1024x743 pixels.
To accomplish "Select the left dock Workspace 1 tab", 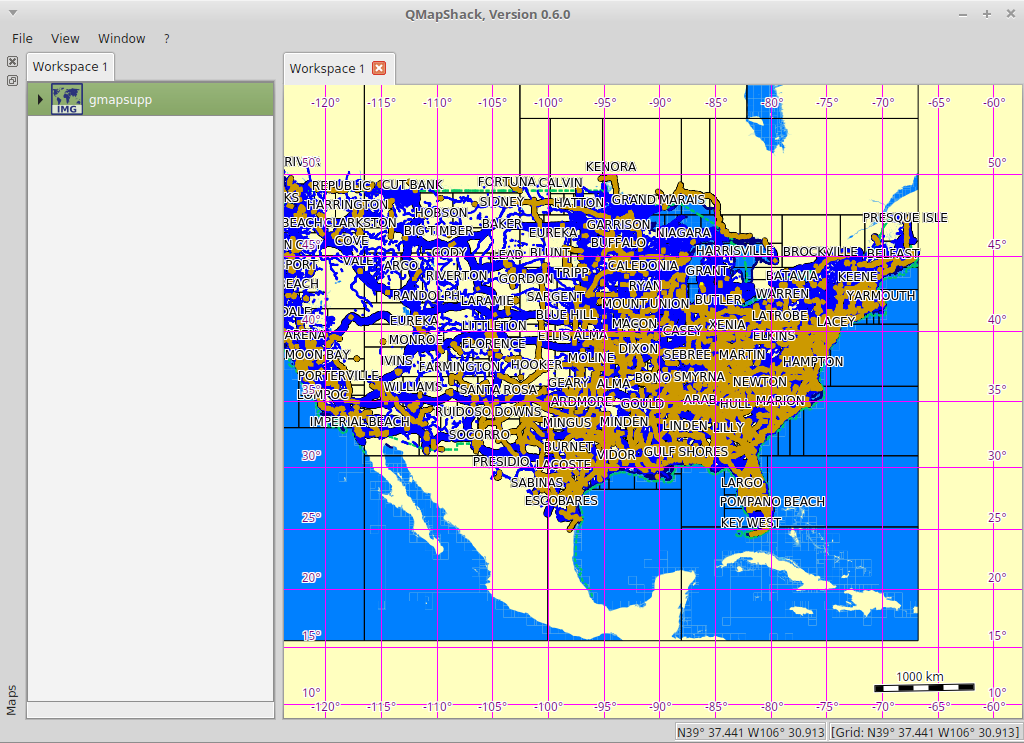I will click(x=70, y=67).
